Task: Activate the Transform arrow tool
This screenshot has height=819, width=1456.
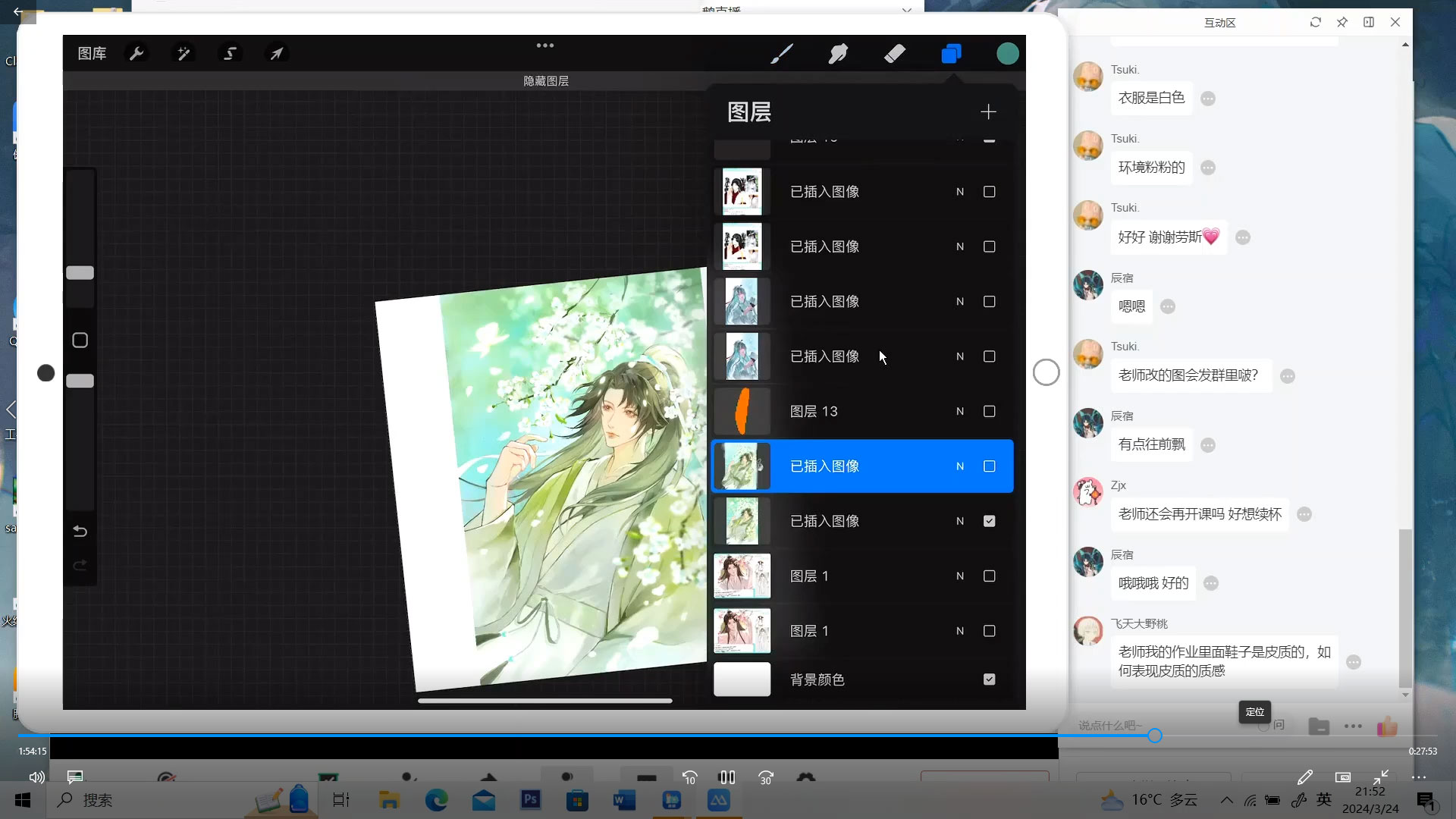Action: 277,54
